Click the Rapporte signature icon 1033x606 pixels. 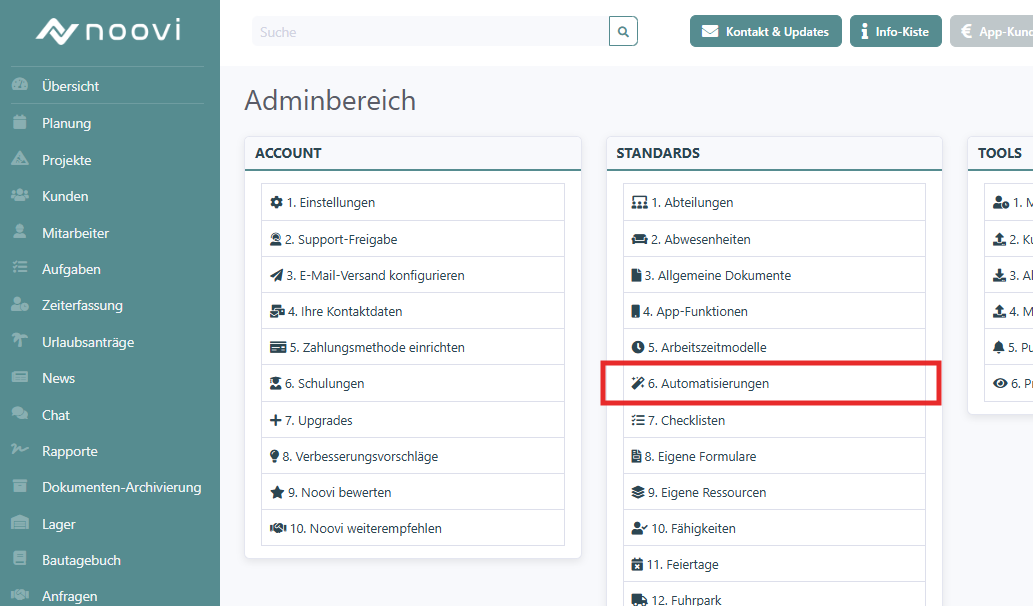pos(20,450)
